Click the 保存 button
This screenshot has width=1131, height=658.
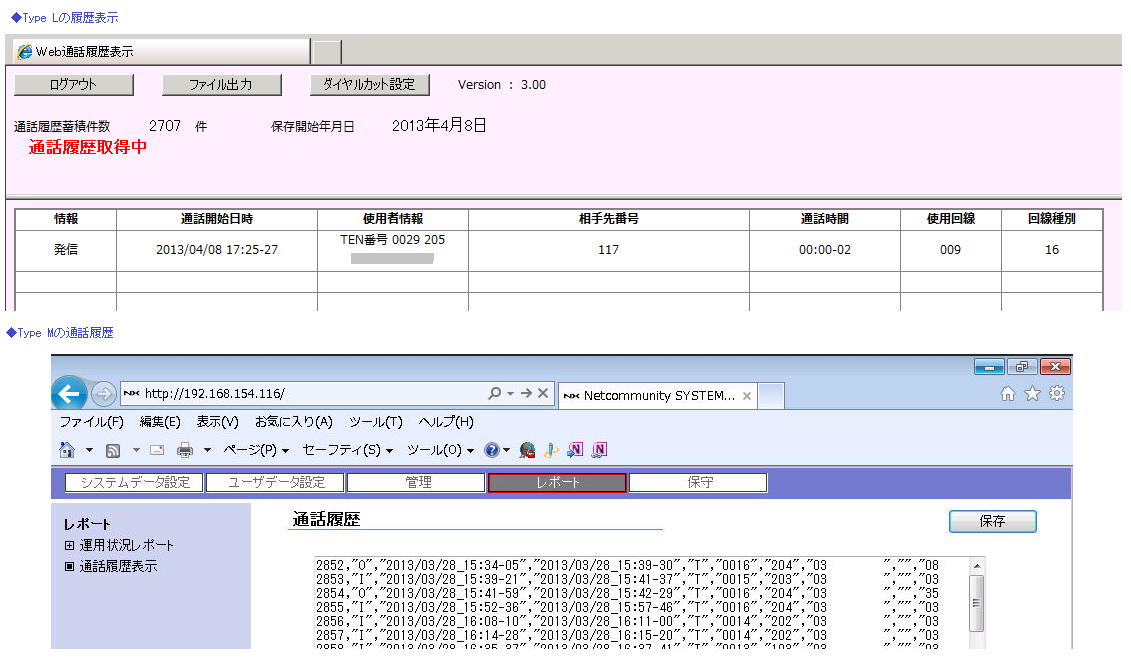pyautogui.click(x=992, y=521)
